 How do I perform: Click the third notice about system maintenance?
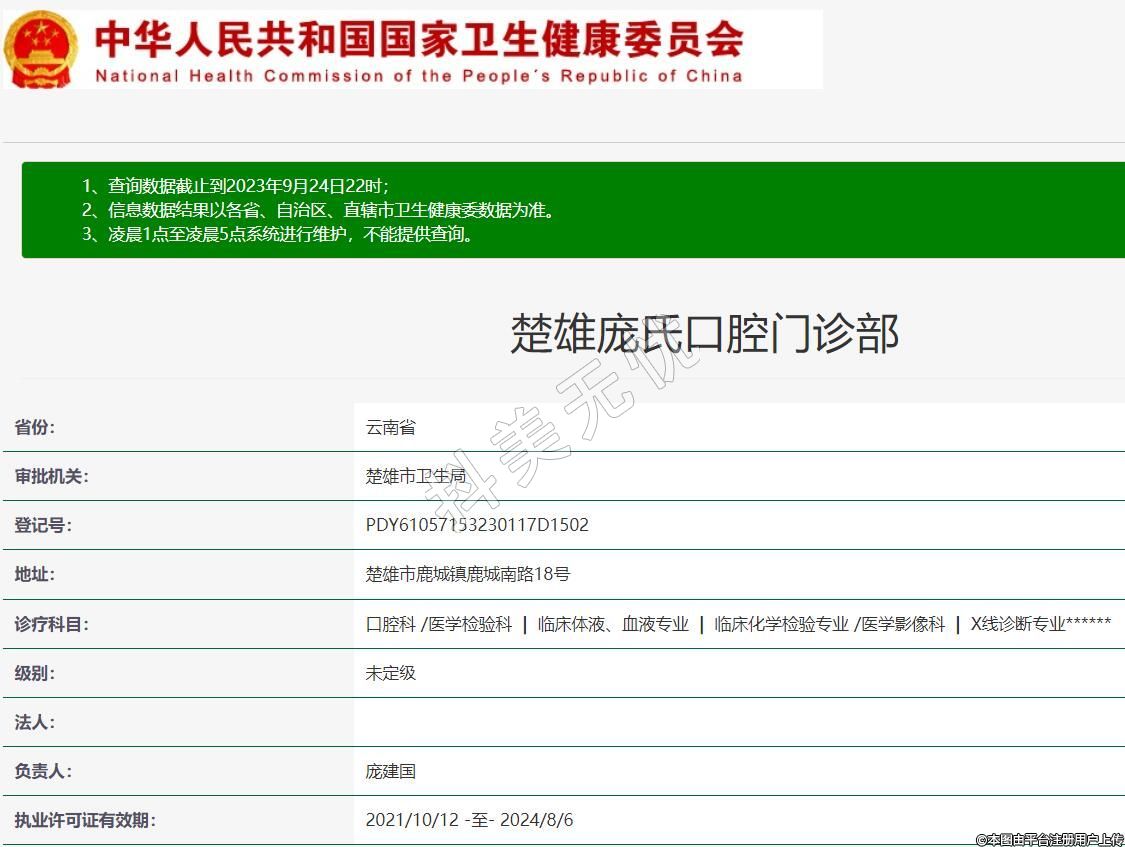coord(278,235)
